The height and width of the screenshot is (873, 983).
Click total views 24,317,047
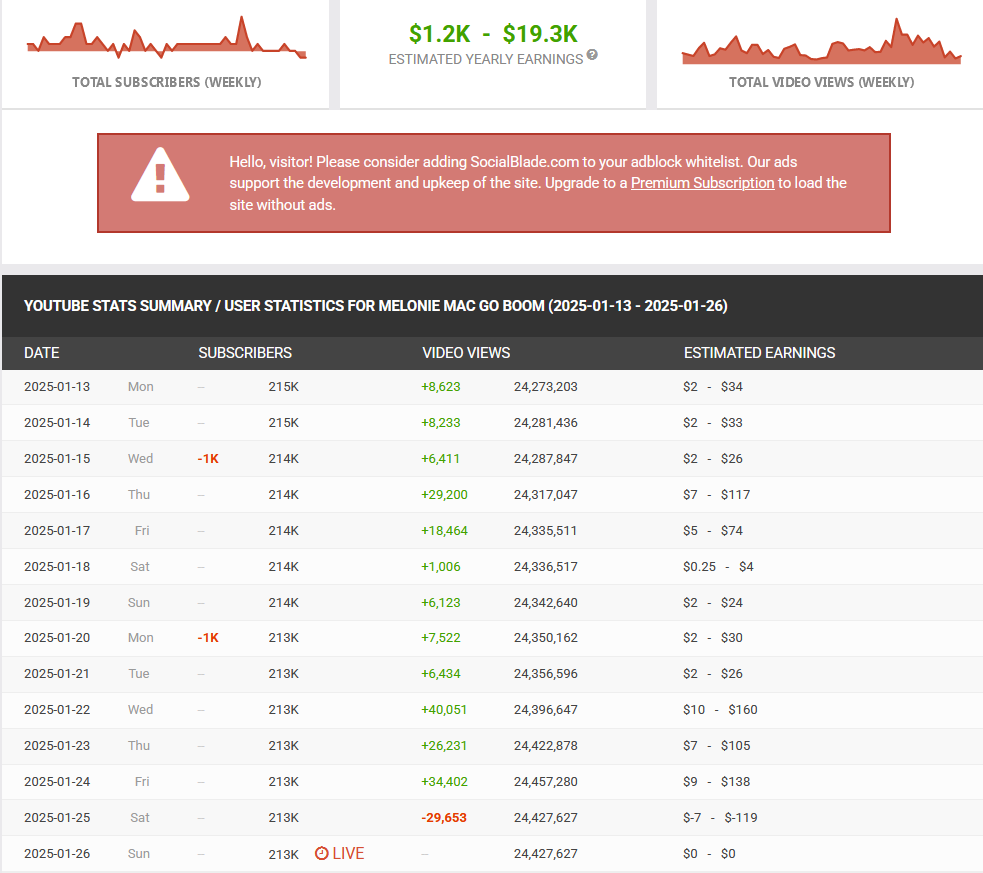click(545, 494)
